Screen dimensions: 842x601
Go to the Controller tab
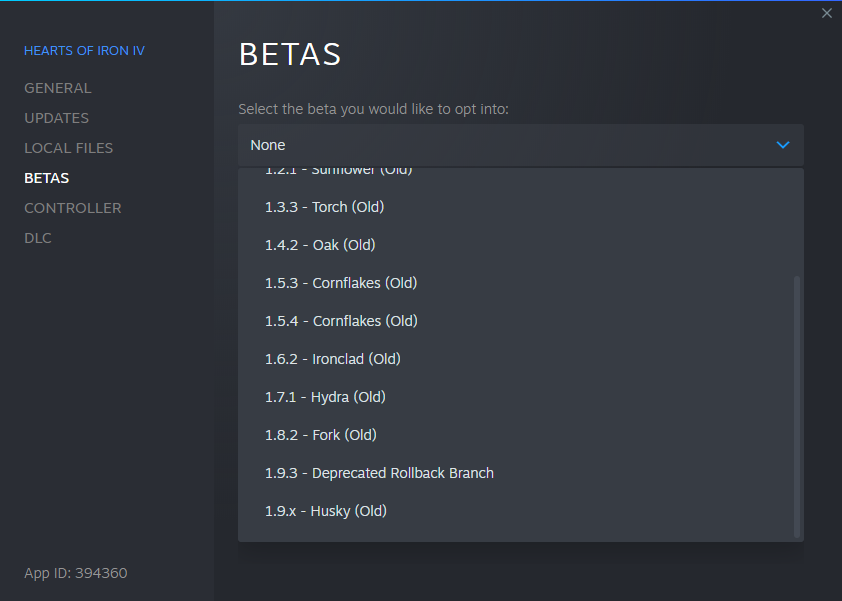tap(72, 208)
